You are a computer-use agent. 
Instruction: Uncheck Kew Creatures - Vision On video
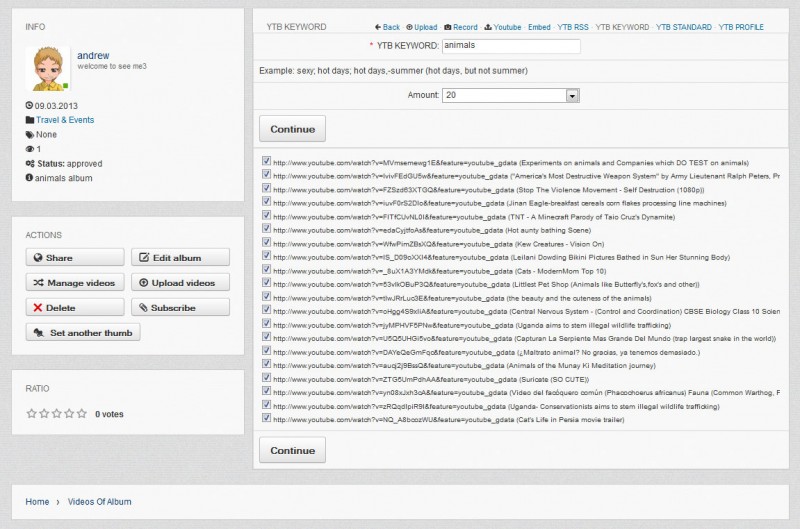point(266,242)
